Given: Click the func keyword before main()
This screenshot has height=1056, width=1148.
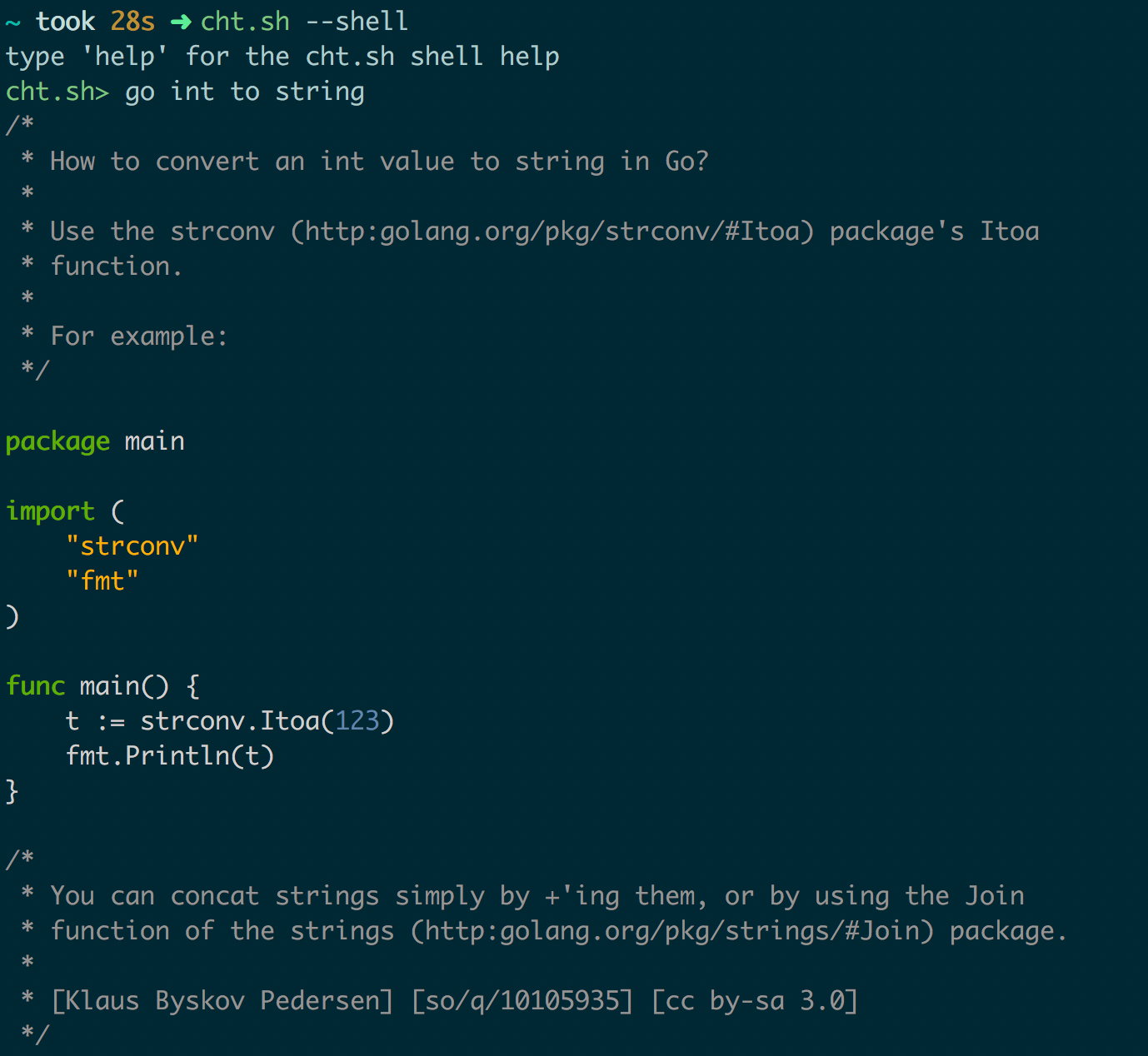Looking at the screenshot, I should 35,686.
